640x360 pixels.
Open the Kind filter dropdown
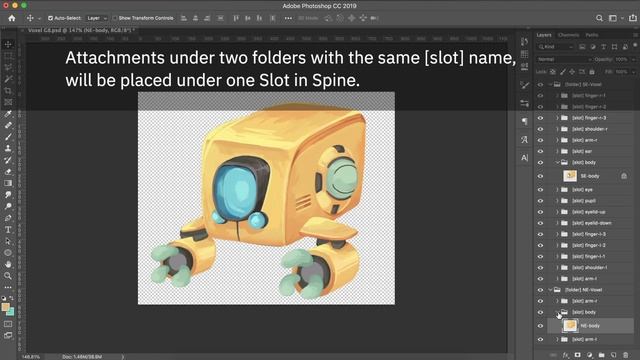tap(556, 47)
